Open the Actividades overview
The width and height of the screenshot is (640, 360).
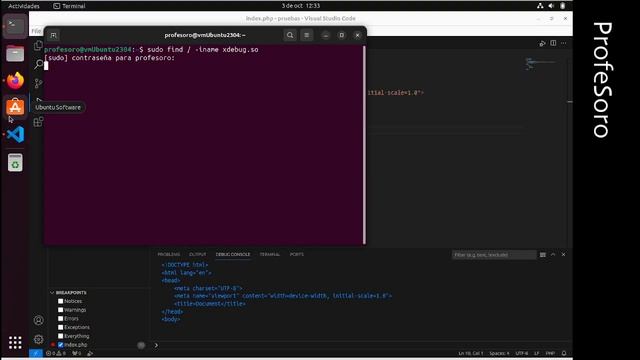click(24, 6)
